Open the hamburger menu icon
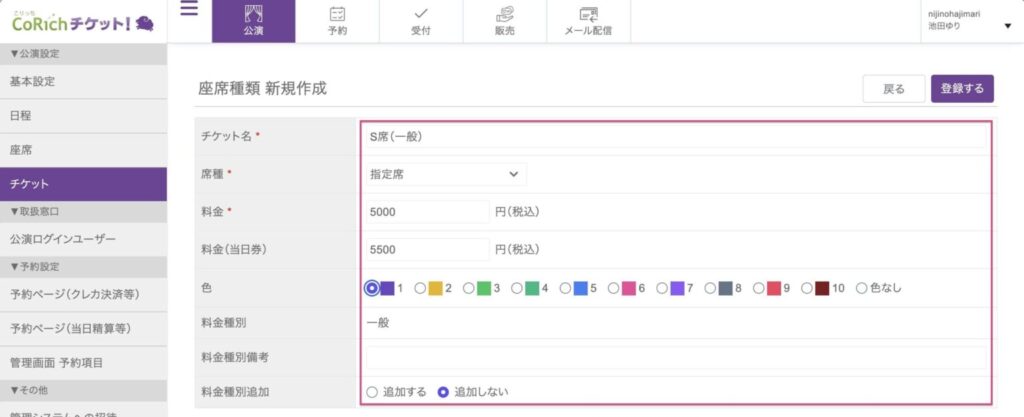 (x=189, y=10)
